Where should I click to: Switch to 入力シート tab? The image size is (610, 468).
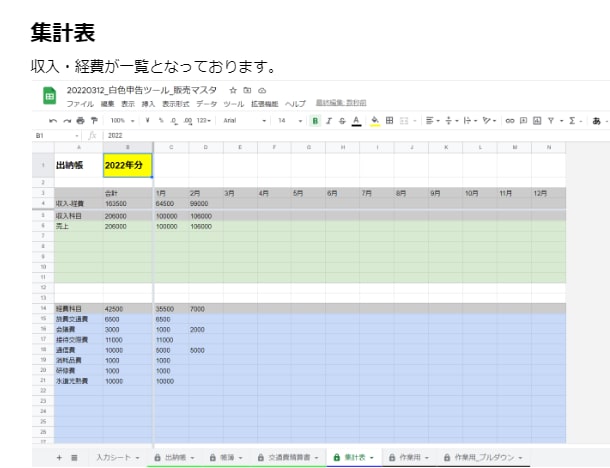click(x=118, y=457)
